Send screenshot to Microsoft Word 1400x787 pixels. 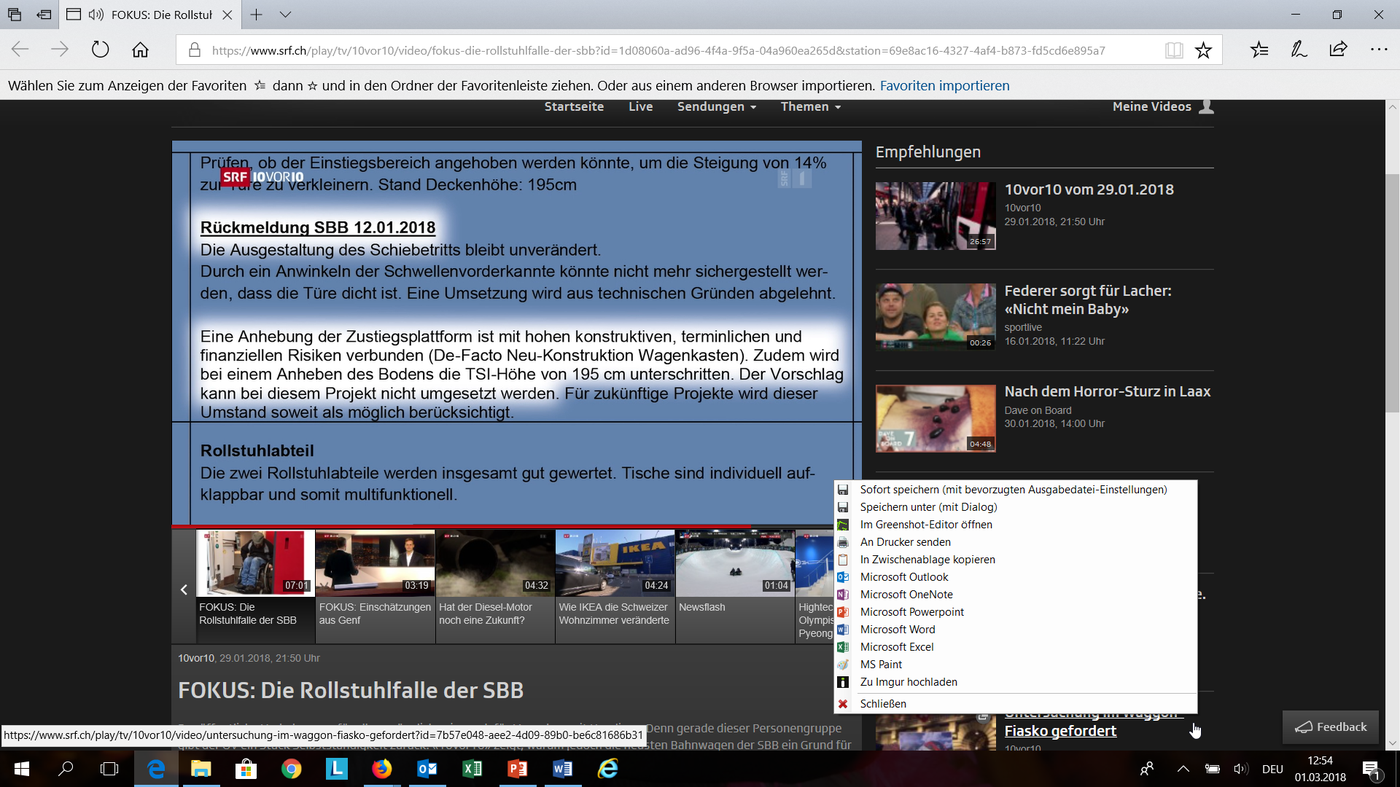tap(1015, 630)
